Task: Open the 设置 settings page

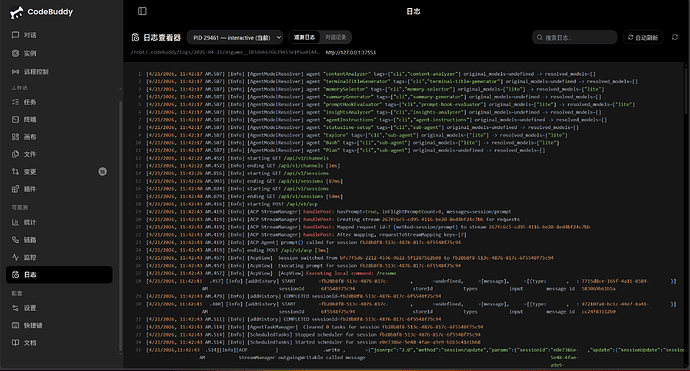Action: click(59, 308)
